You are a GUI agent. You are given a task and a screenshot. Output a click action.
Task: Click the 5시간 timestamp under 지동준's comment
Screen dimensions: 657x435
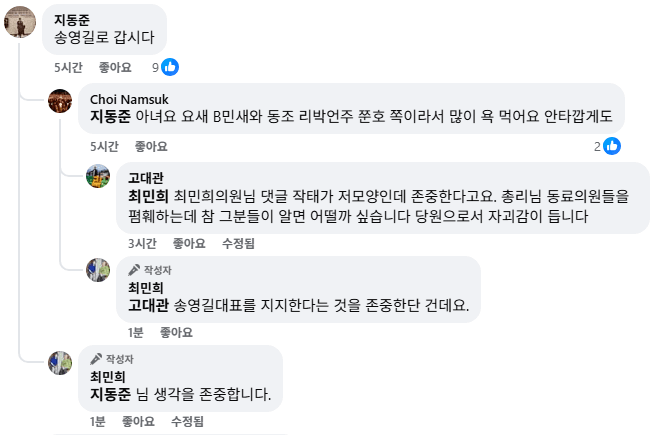click(68, 67)
